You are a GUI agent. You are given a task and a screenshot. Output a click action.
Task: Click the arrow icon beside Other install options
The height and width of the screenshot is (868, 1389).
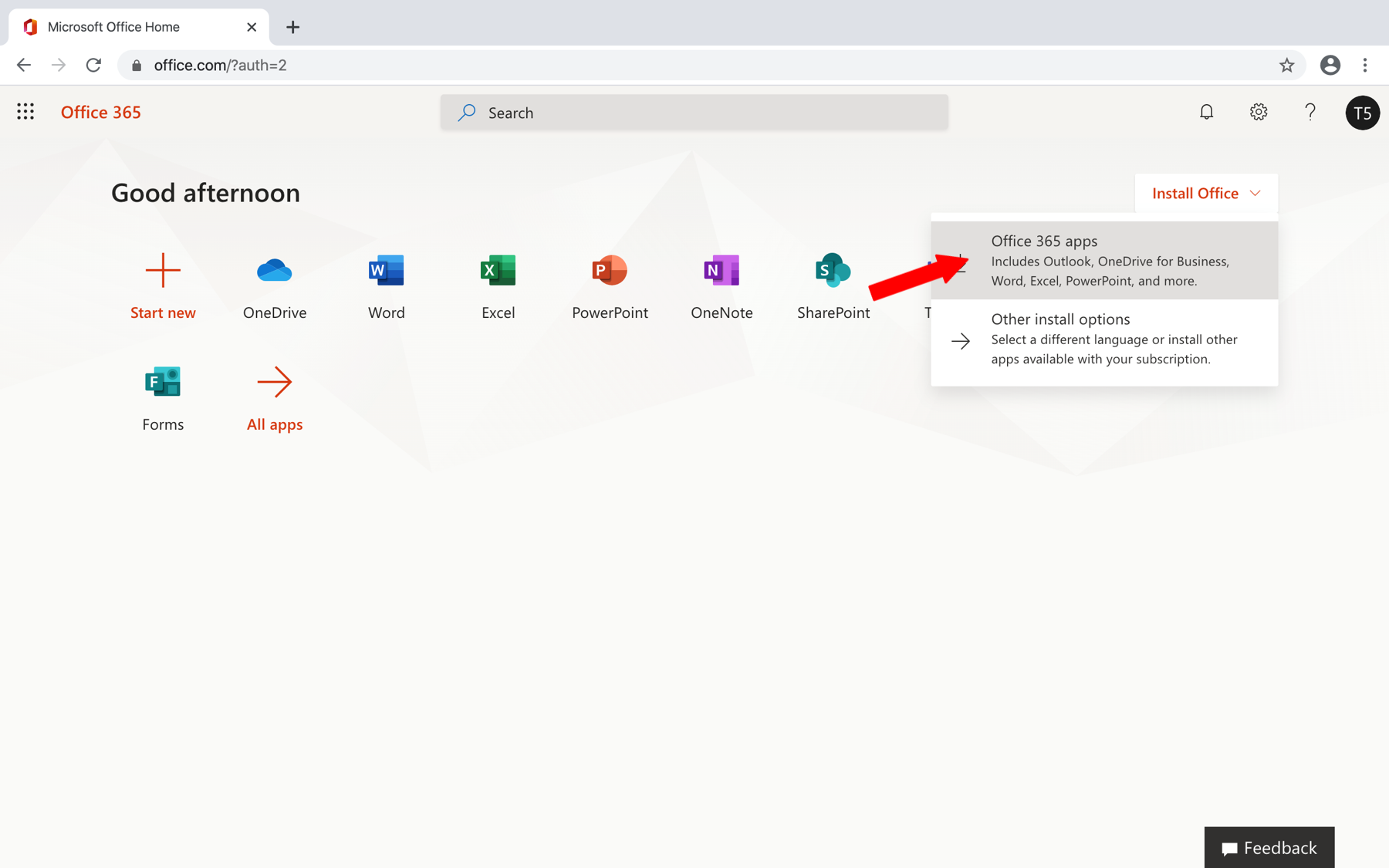pyautogui.click(x=961, y=340)
